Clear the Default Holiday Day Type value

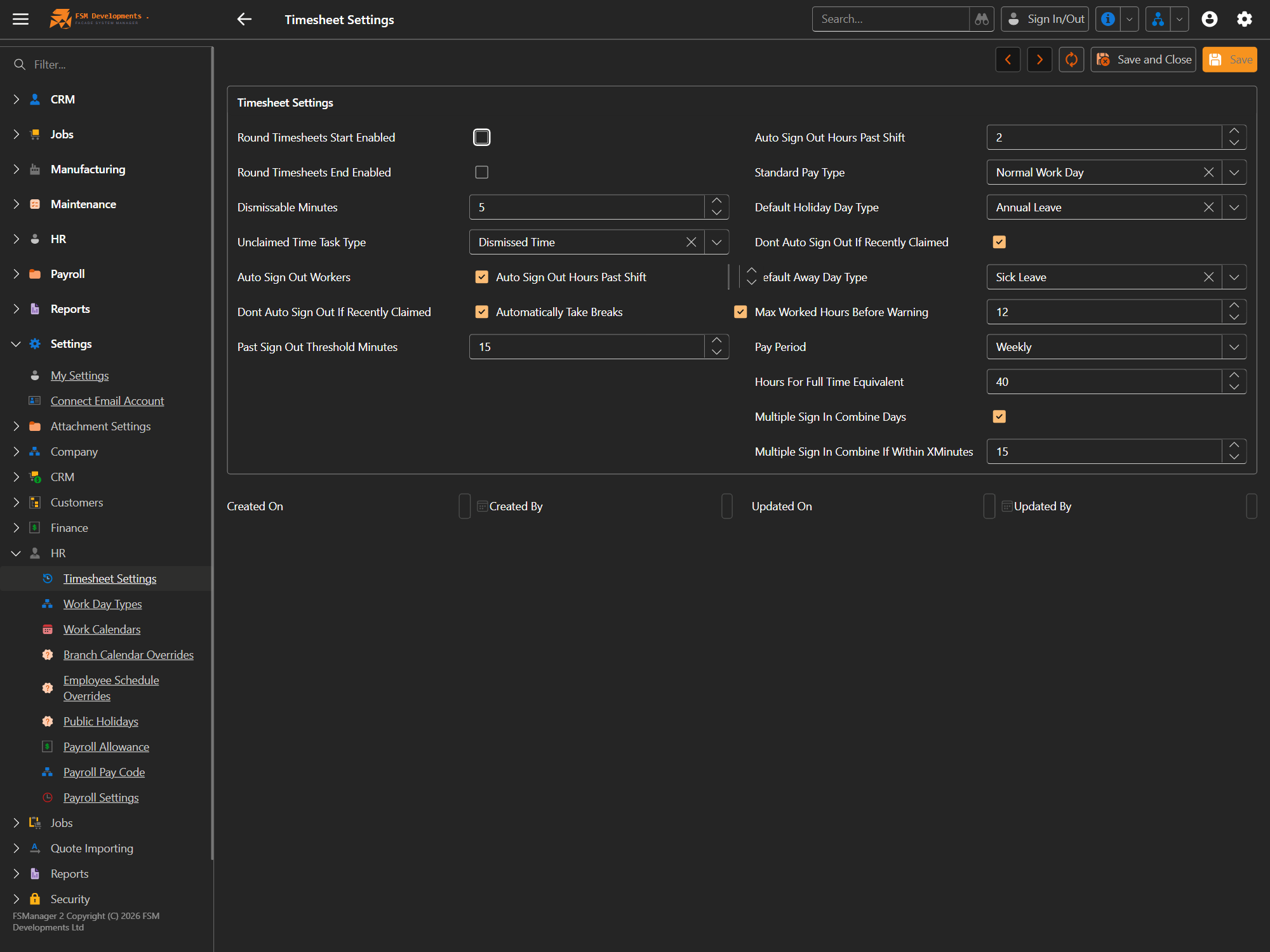click(1208, 208)
